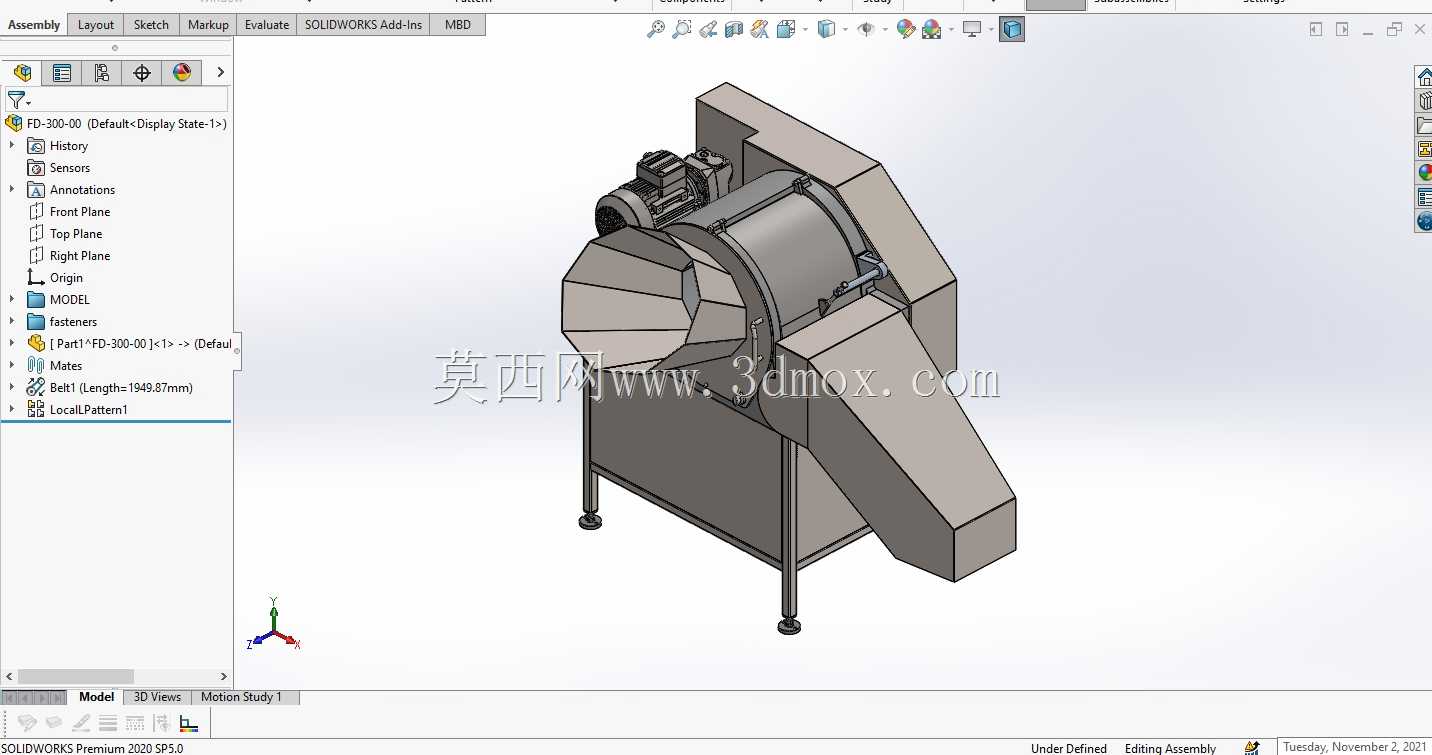Switch to the Sketch ribbon tab
The image size is (1432, 755).
coord(151,25)
